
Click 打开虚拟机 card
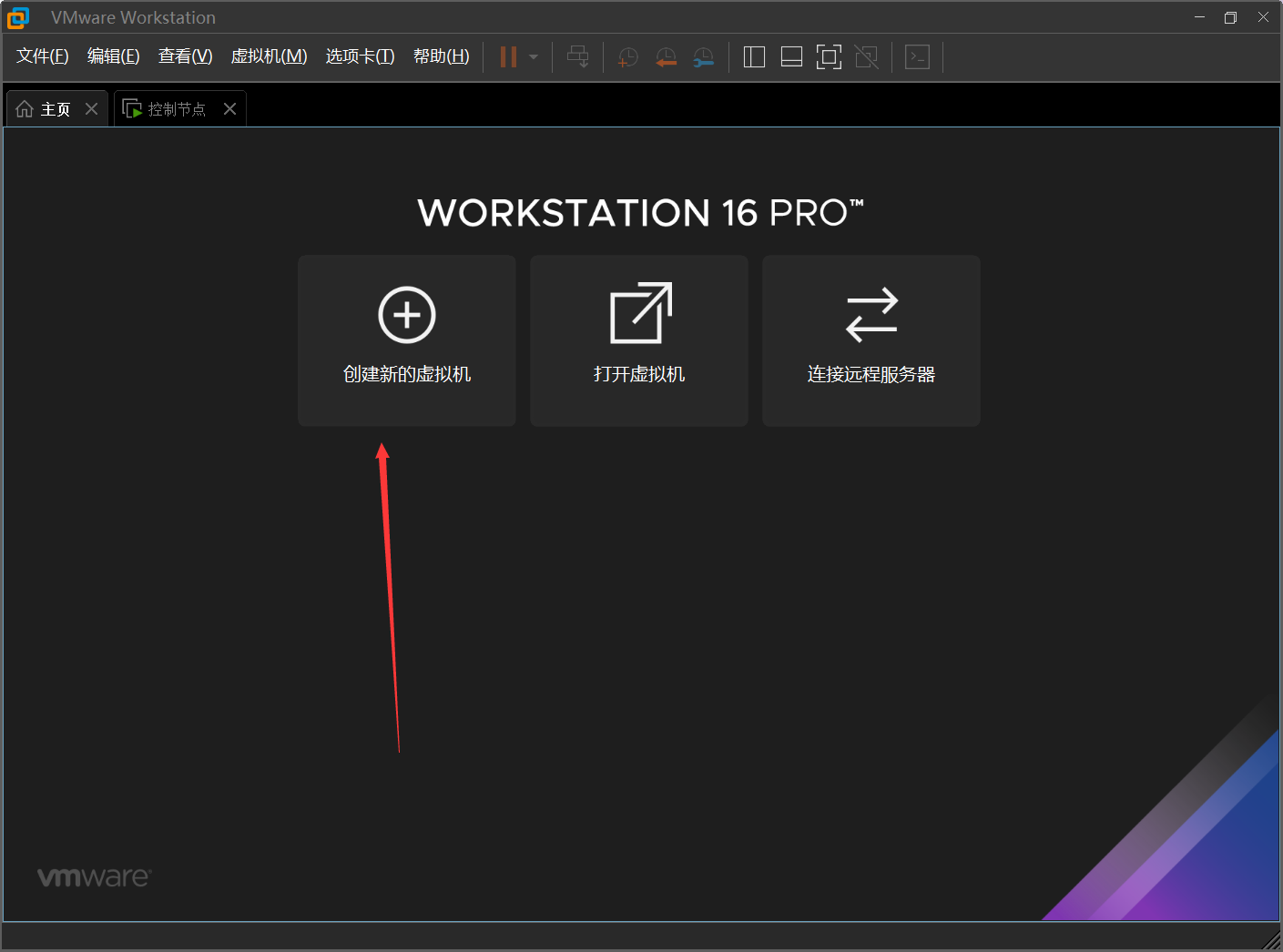tap(639, 340)
